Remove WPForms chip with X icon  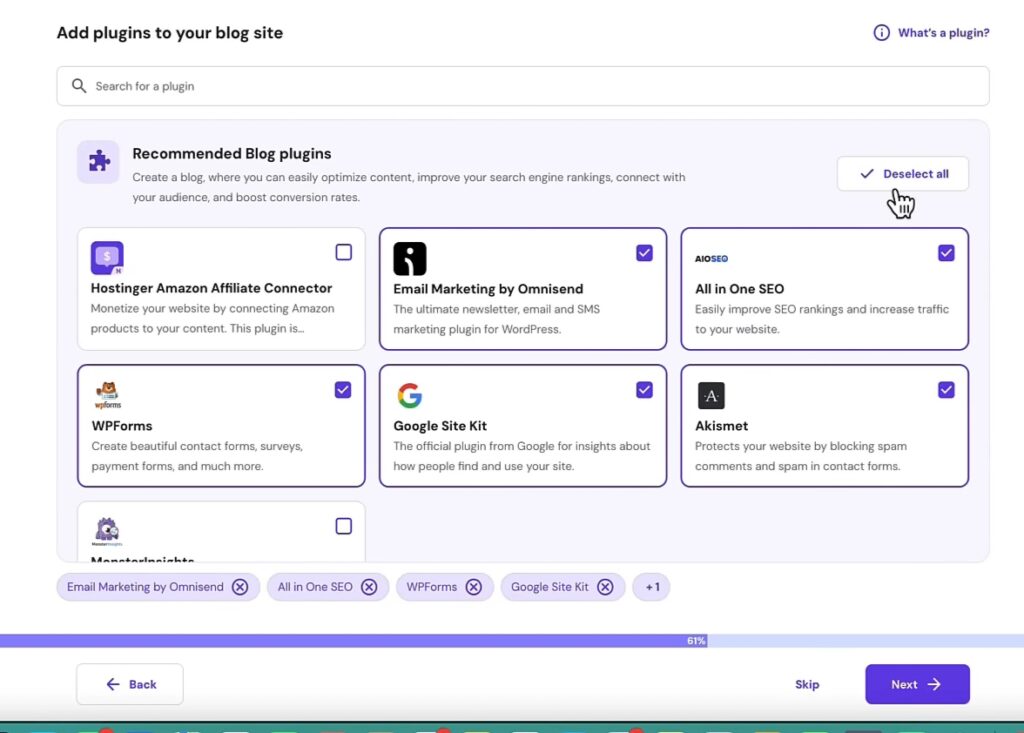[473, 587]
